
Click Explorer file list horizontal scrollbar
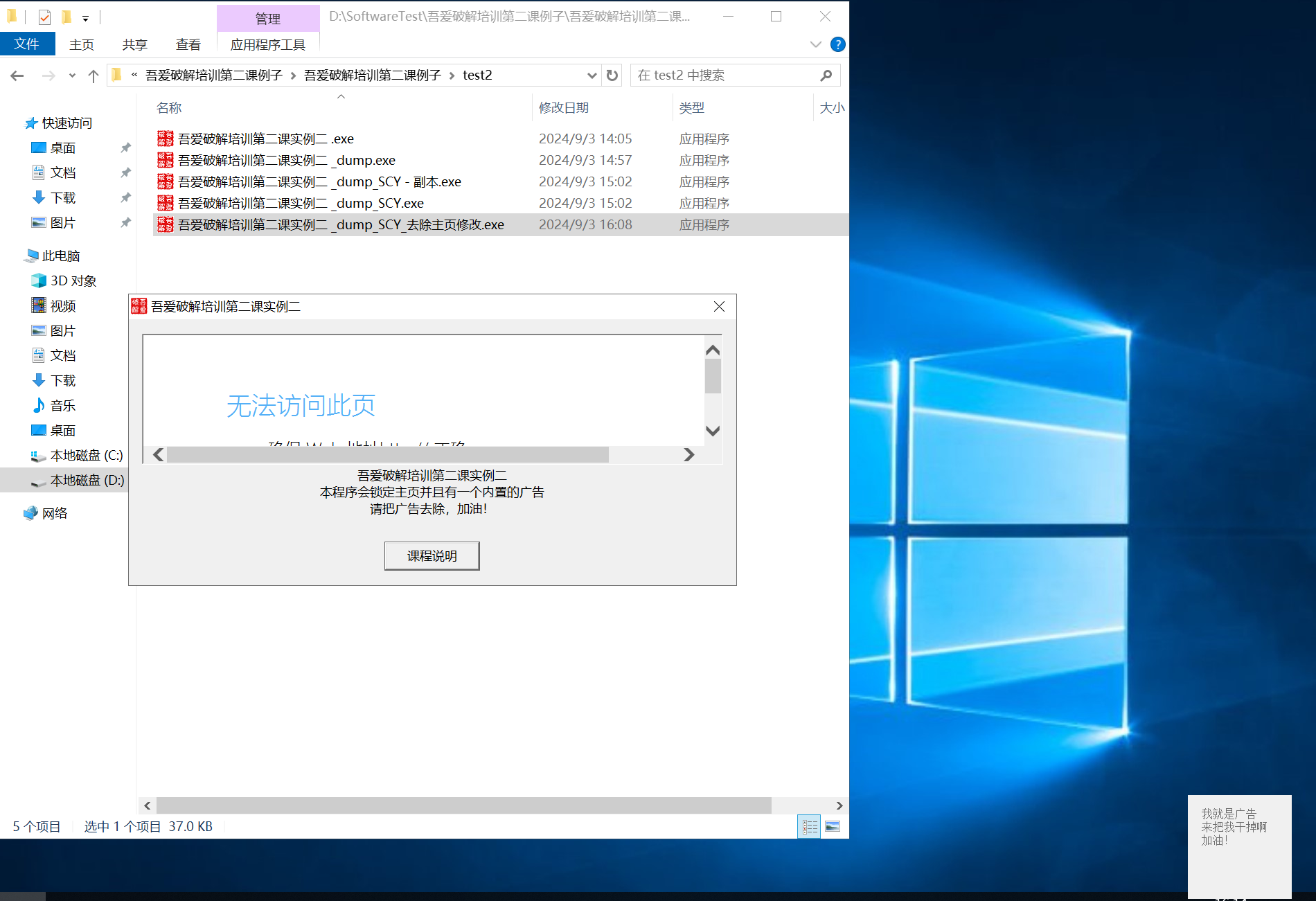click(x=464, y=805)
